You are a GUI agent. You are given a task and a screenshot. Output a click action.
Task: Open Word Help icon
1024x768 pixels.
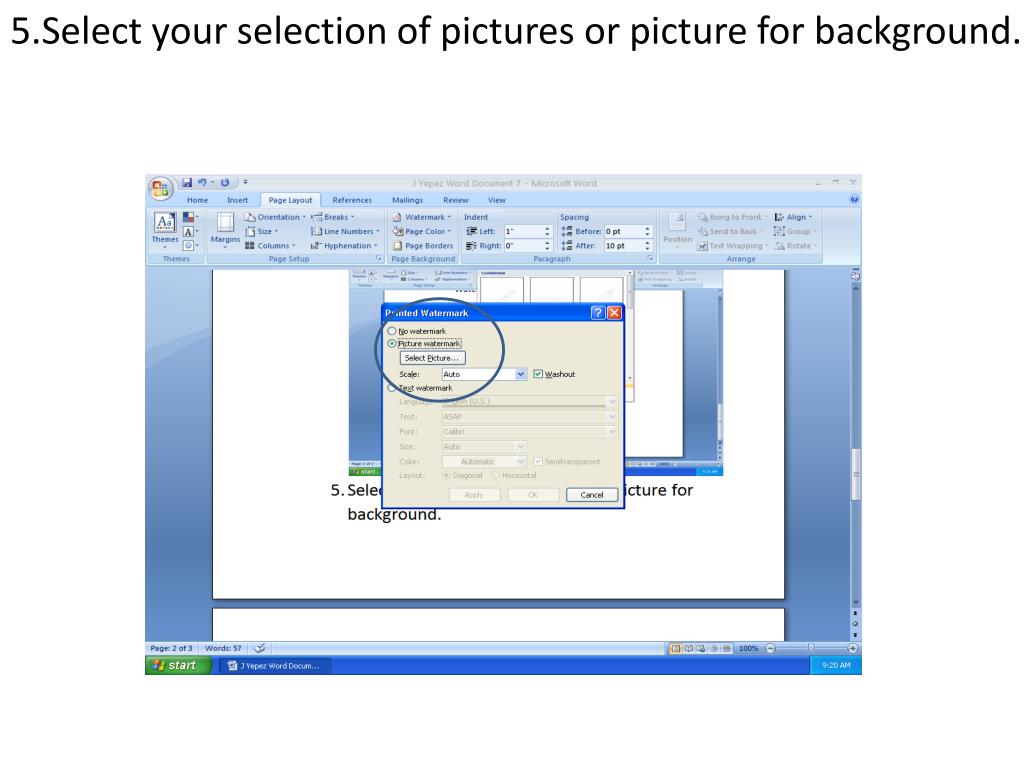854,199
